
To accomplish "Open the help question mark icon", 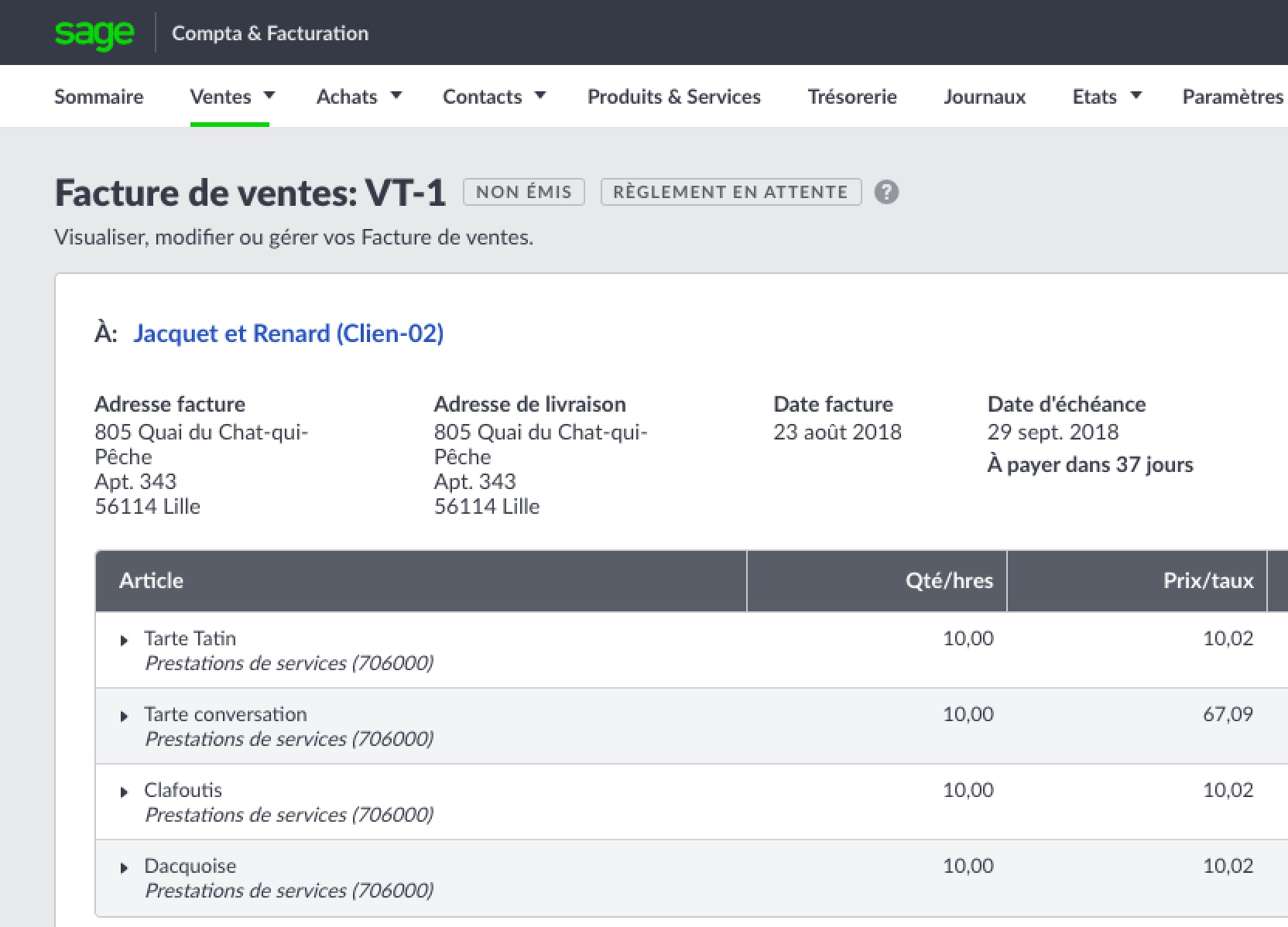I will pyautogui.click(x=886, y=192).
